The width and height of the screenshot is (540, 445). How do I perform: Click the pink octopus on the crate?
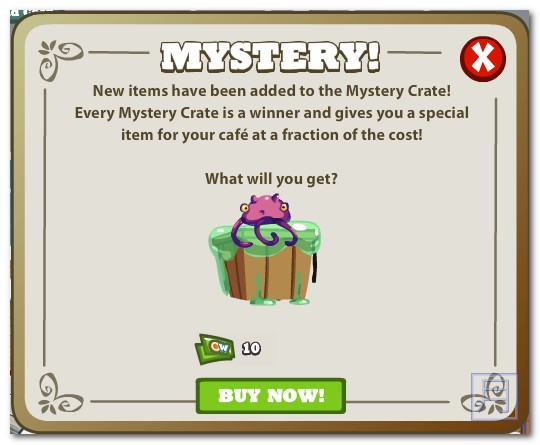264,220
